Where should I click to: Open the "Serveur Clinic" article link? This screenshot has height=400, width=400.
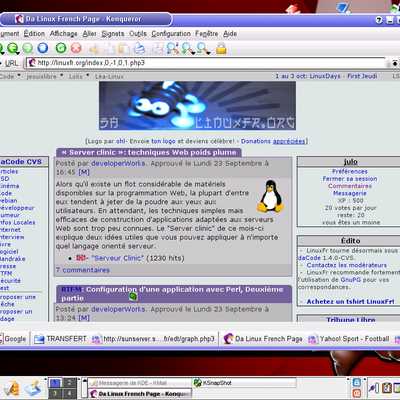click(x=117, y=258)
